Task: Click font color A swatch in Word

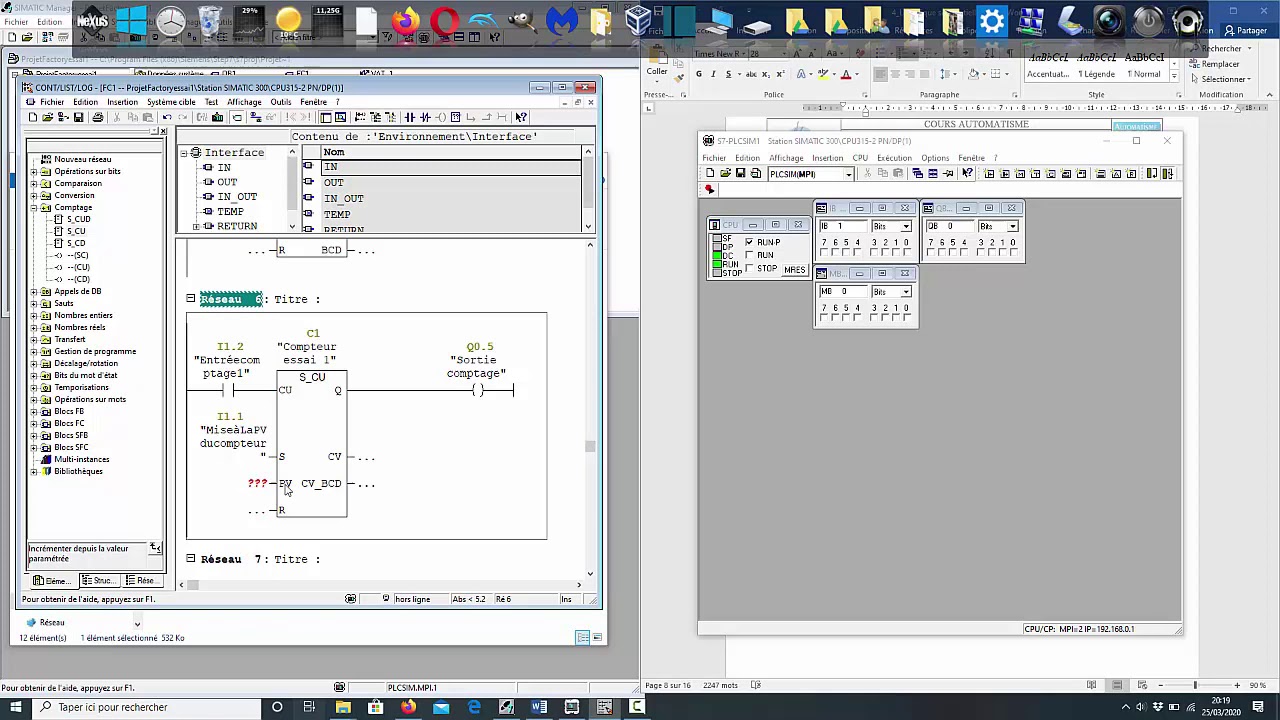Action: click(x=845, y=74)
